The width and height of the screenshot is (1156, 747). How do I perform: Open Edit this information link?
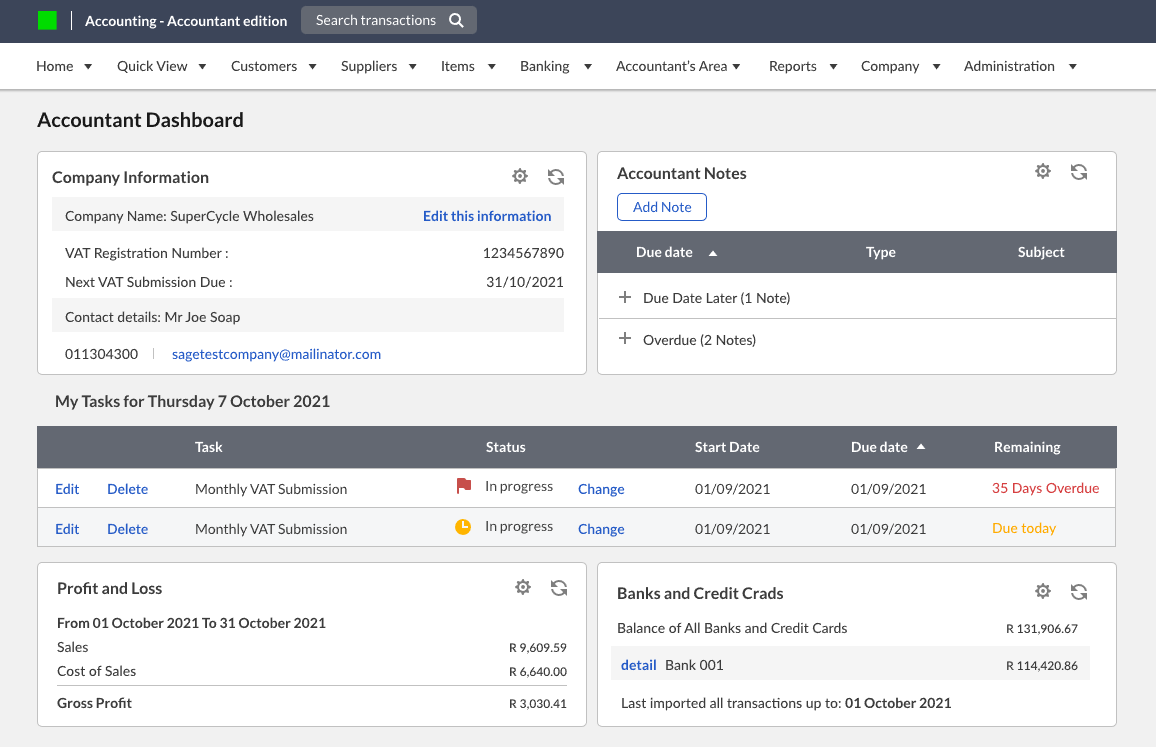coord(487,216)
